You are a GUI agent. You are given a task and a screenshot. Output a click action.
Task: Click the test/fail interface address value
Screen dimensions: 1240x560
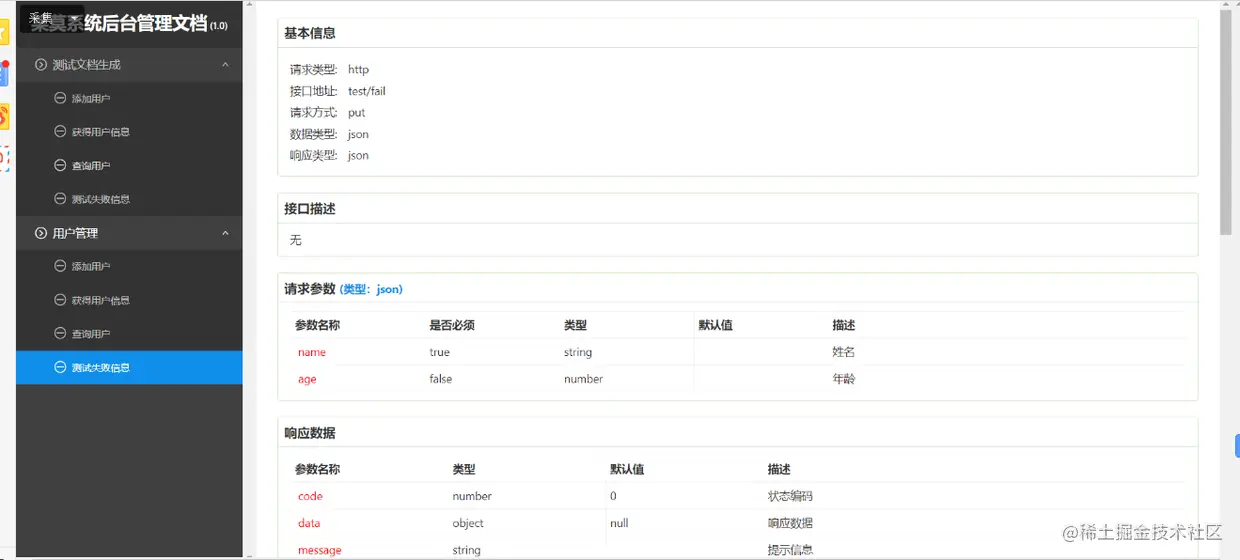coord(367,91)
